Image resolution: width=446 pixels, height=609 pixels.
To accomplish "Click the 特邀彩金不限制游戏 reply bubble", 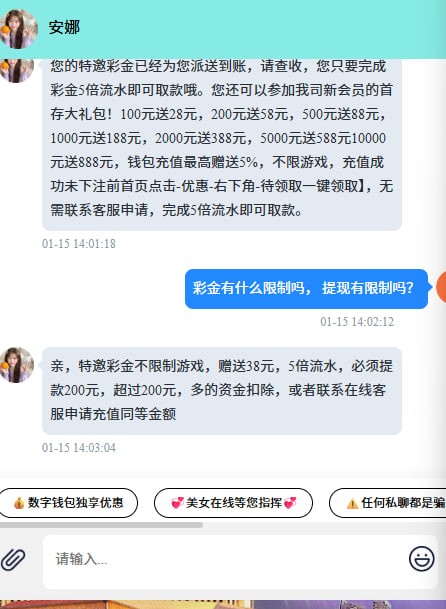I will [222, 391].
